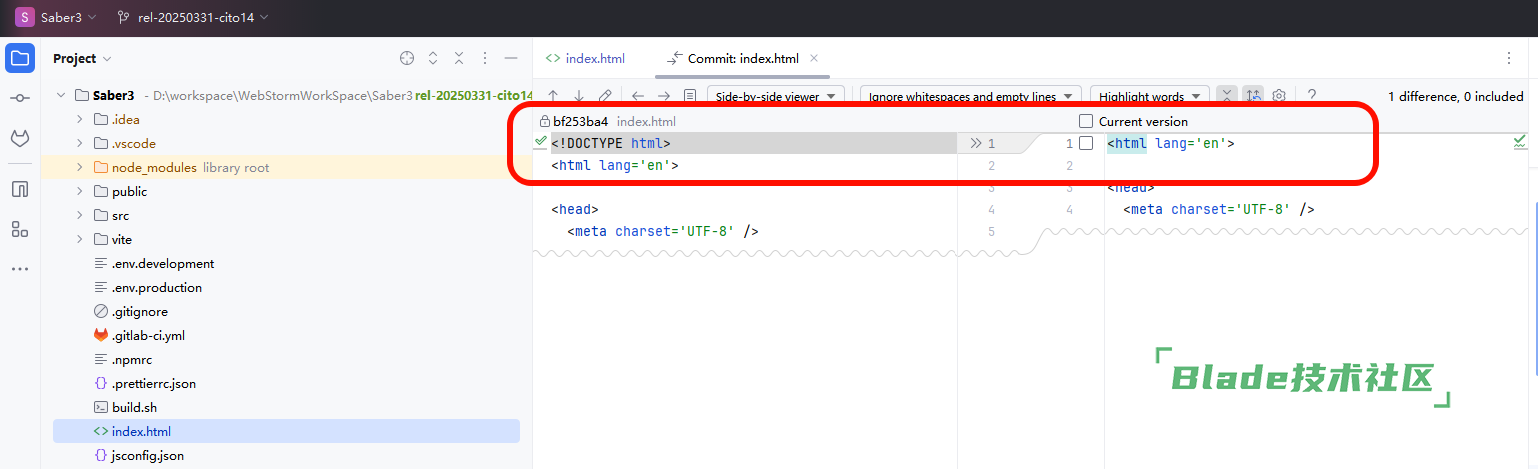1538x469 pixels.
Task: Click the Select Opened File target icon
Action: 407,58
